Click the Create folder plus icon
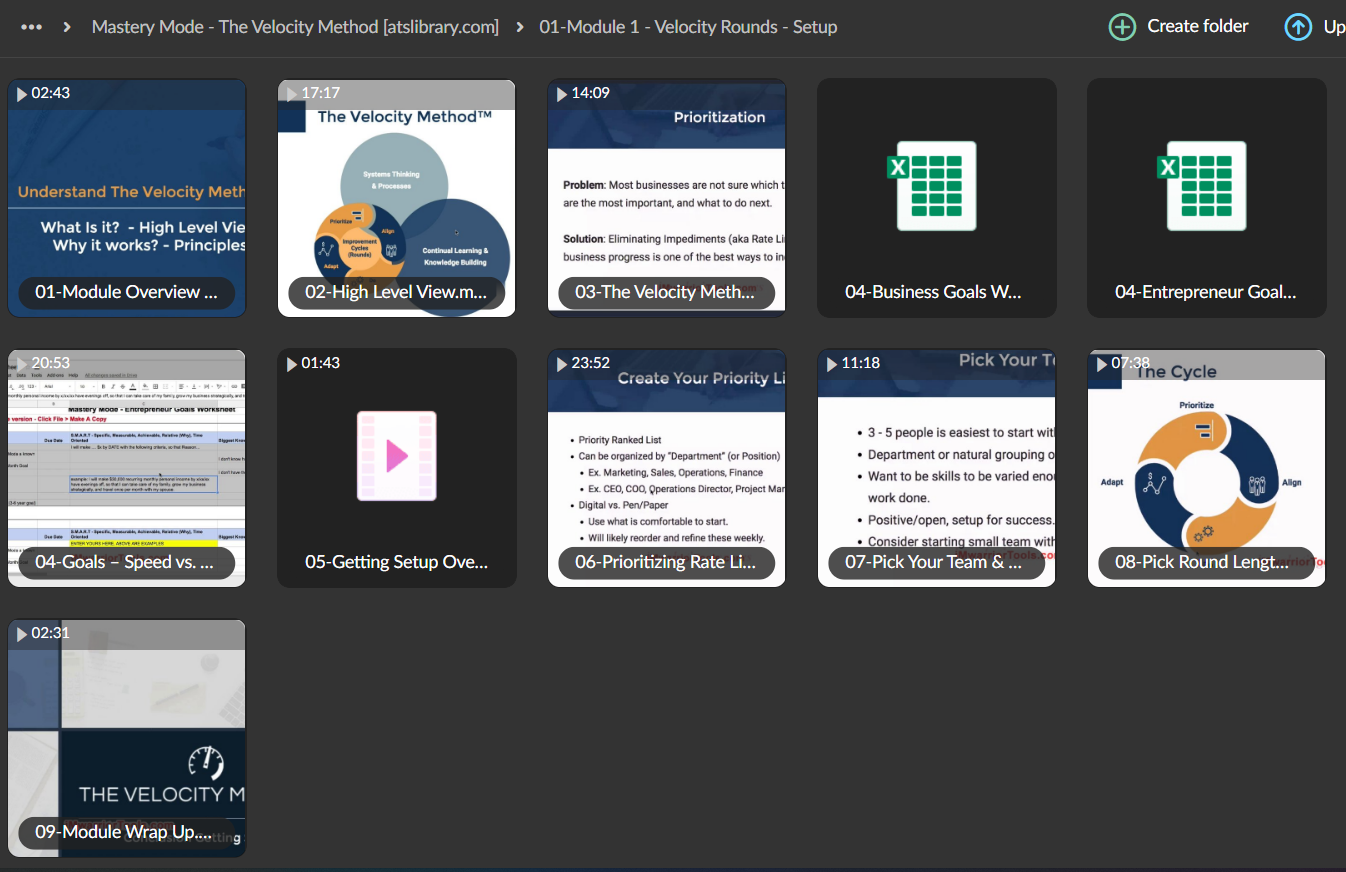Image resolution: width=1346 pixels, height=872 pixels. 1122,27
